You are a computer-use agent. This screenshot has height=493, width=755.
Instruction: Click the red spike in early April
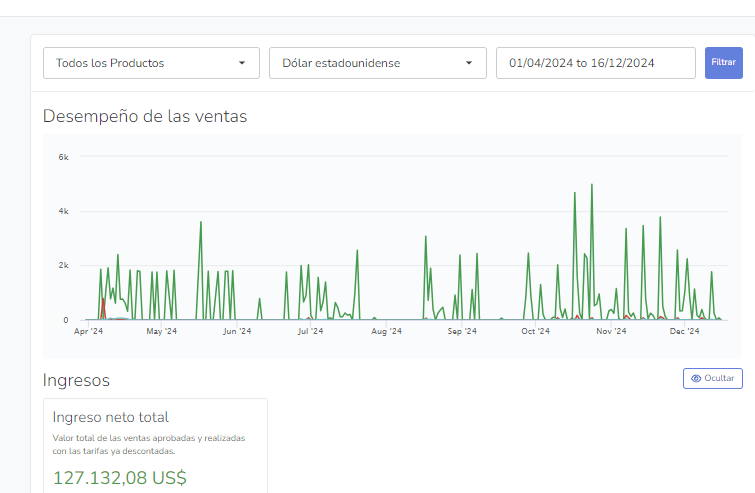(103, 301)
